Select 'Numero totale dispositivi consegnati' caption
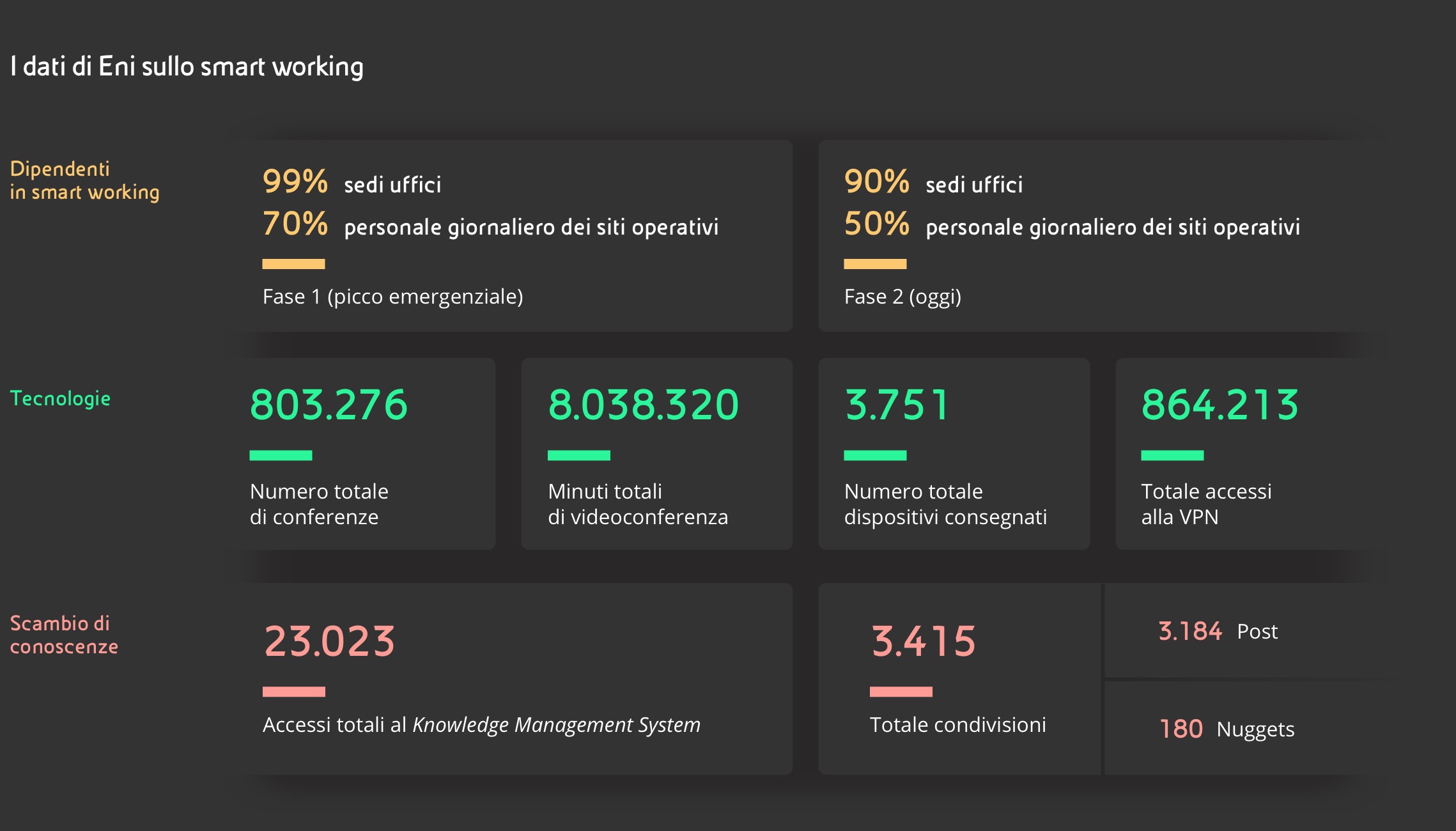Screen dimensions: 1456x831 click(x=946, y=504)
